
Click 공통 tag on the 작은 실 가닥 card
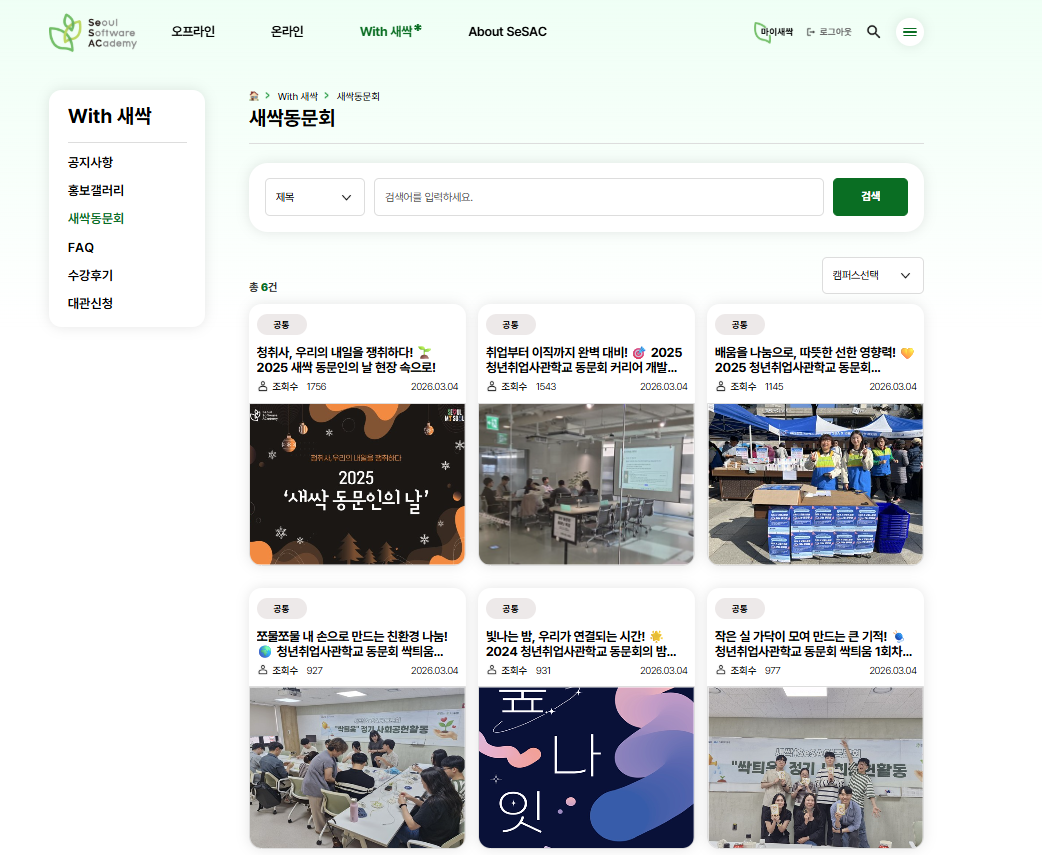[x=740, y=609]
